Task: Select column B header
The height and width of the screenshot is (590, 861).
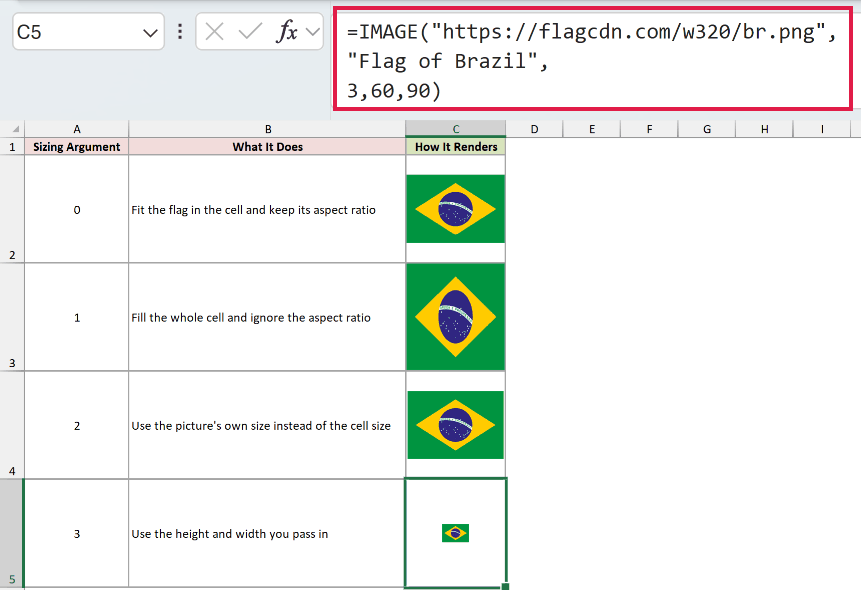Action: click(267, 129)
